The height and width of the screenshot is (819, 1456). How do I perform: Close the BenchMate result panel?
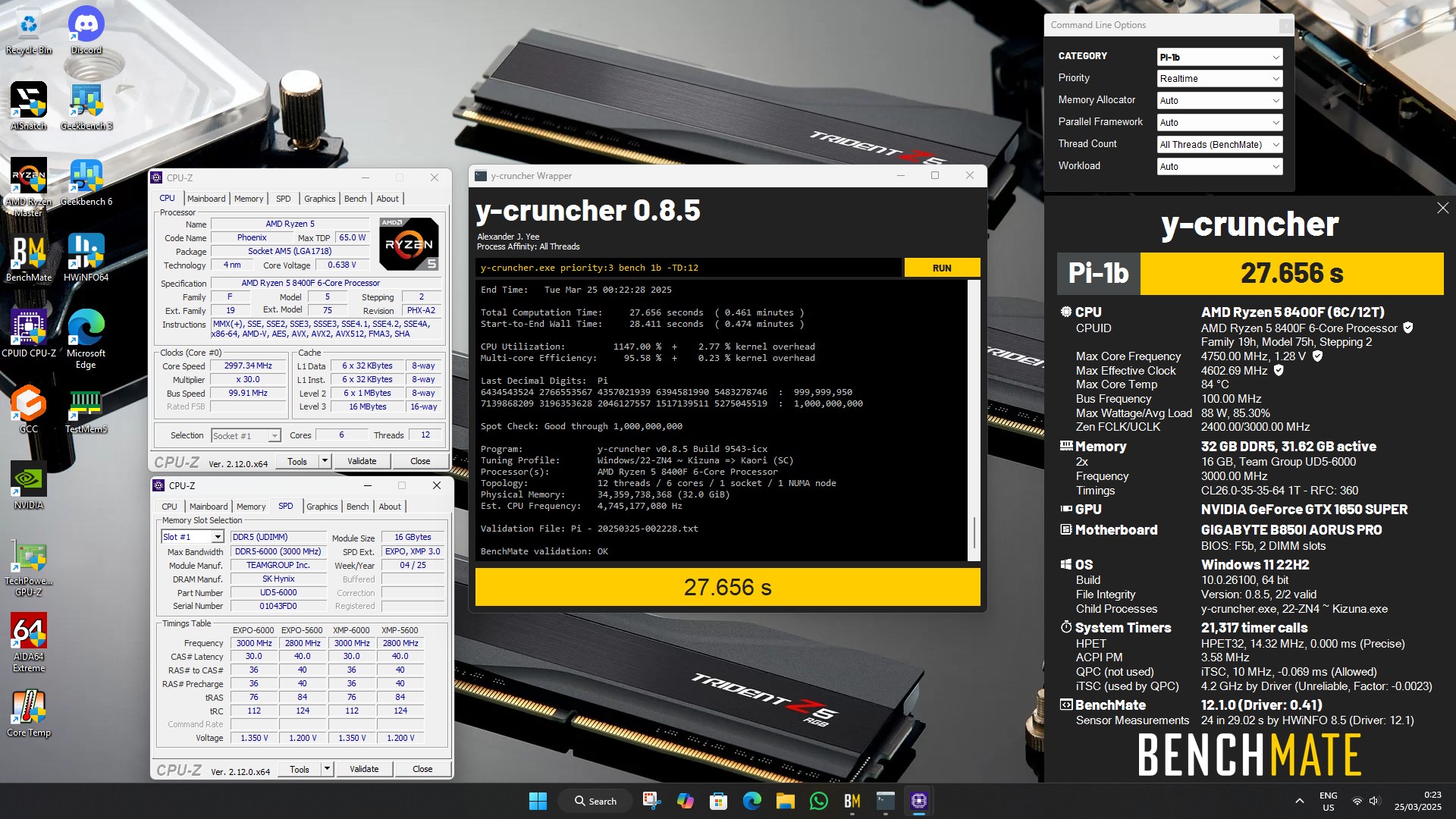point(1442,208)
